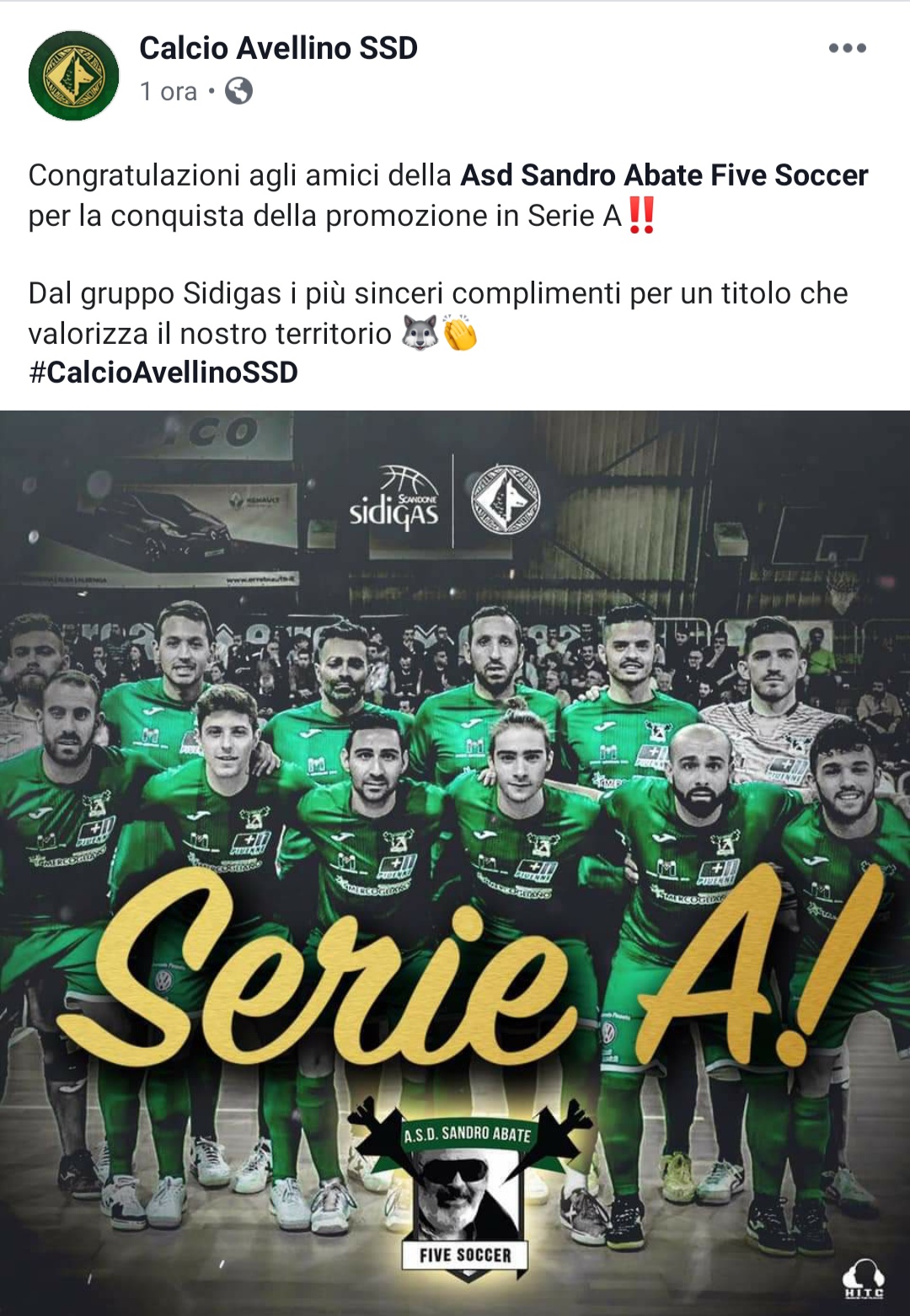This screenshot has width=910, height=1316.
Task: Tap the A.S.D. Sandro Abate Five Soccer badge
Action: coord(467,1189)
